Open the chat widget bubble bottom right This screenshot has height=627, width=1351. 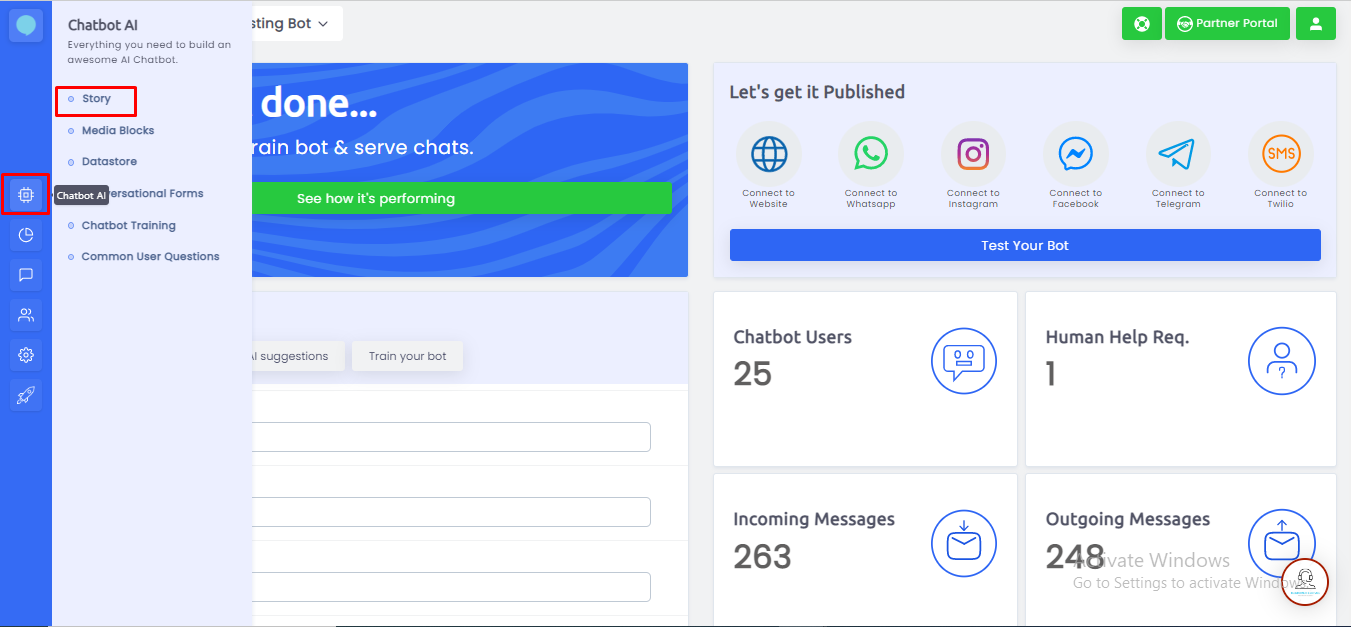click(x=1305, y=581)
